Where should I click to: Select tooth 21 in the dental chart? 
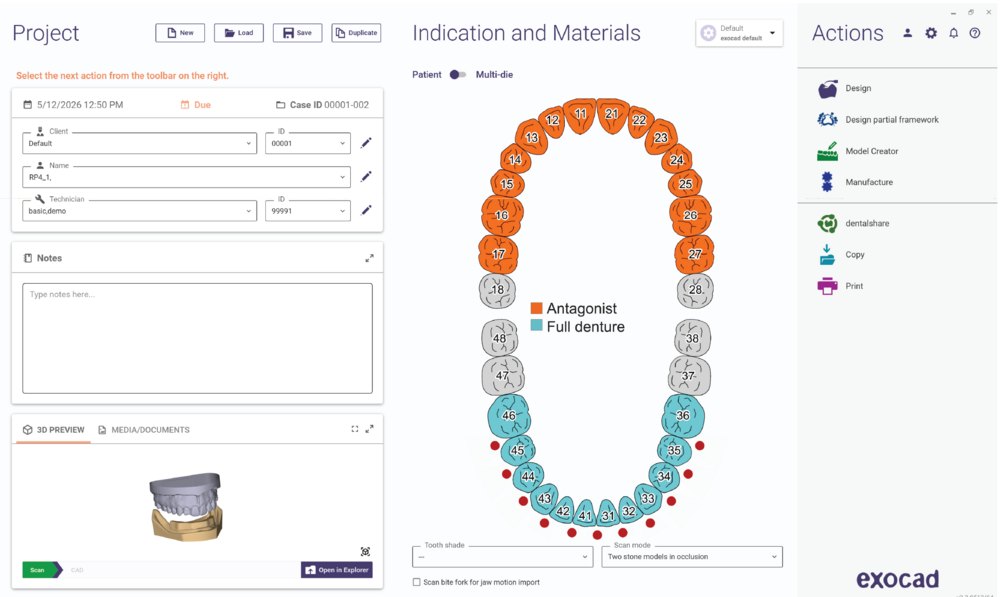pyautogui.click(x=612, y=115)
